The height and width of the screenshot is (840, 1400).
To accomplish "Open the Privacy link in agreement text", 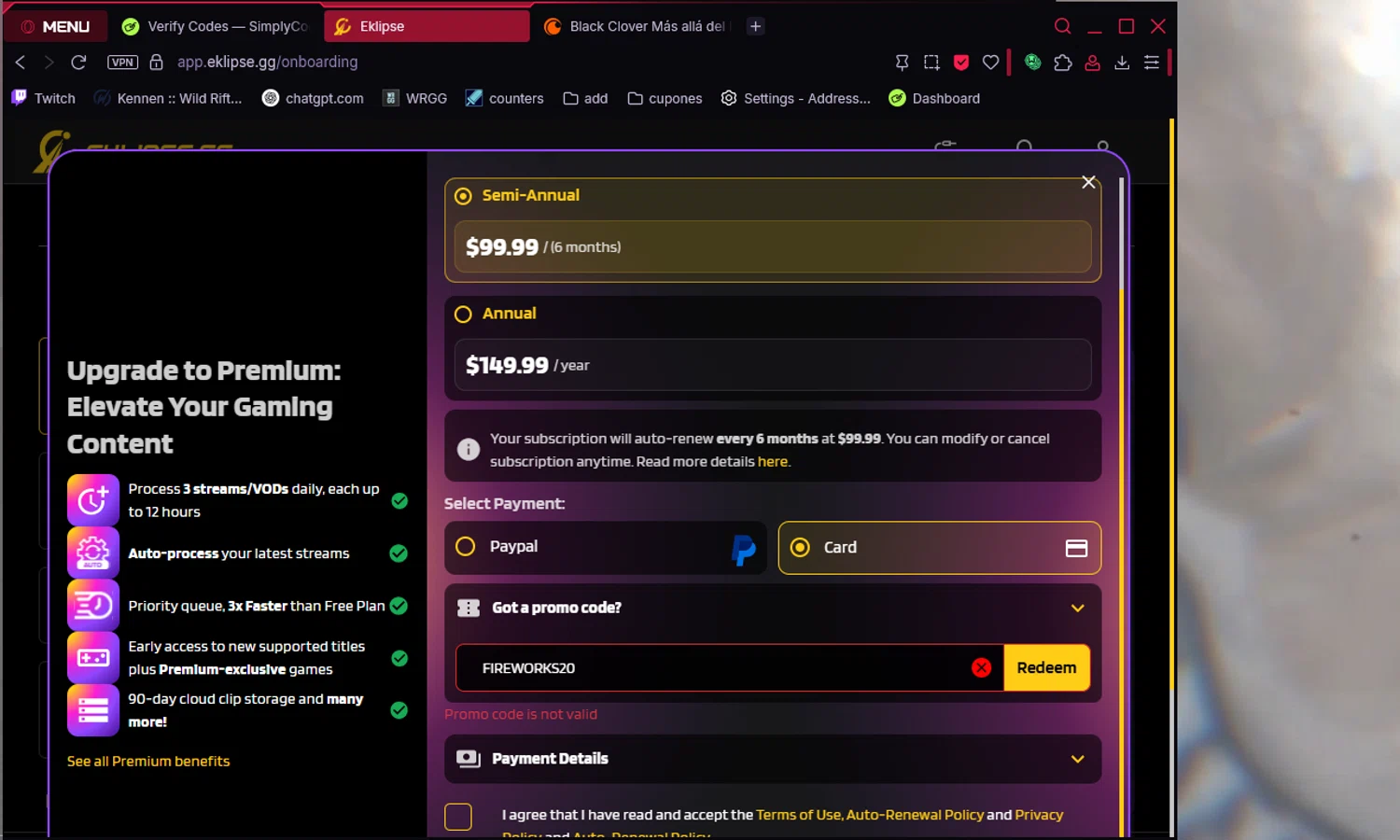I will (1039, 815).
